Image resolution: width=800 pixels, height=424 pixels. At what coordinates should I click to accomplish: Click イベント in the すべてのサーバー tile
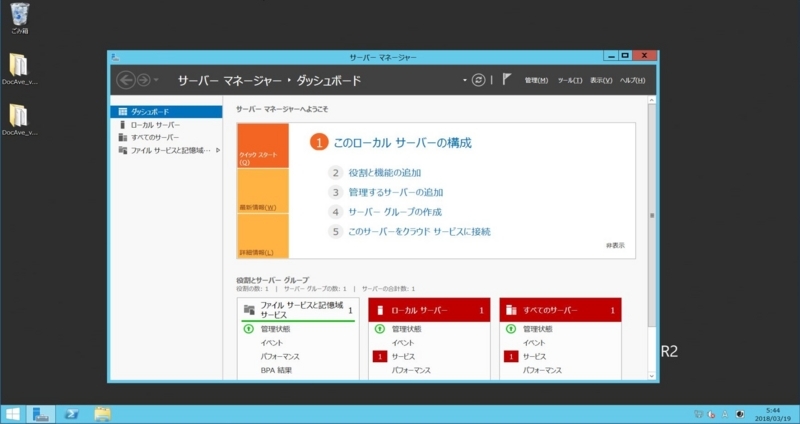point(534,343)
